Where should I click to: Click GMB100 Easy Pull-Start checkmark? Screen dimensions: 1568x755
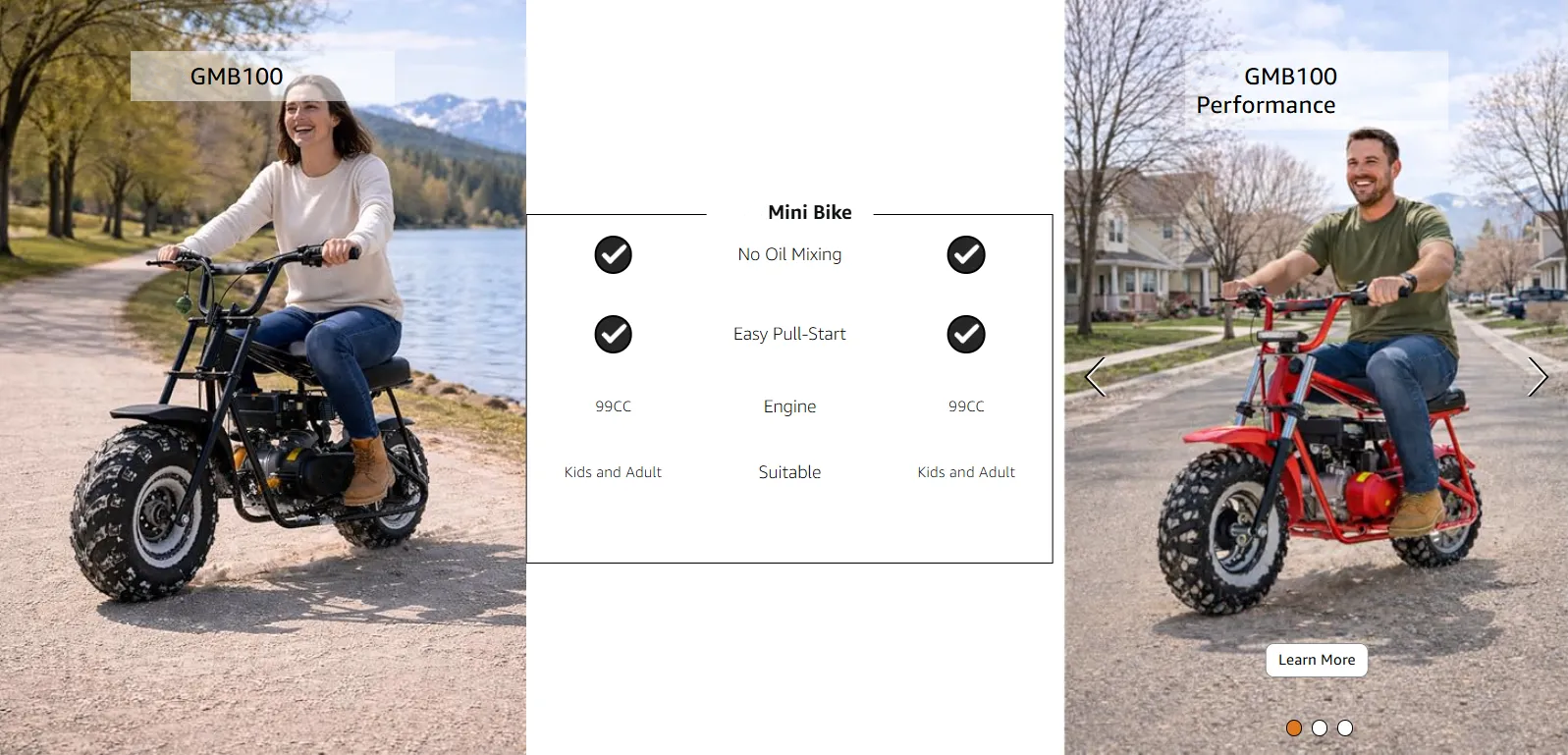click(x=613, y=334)
